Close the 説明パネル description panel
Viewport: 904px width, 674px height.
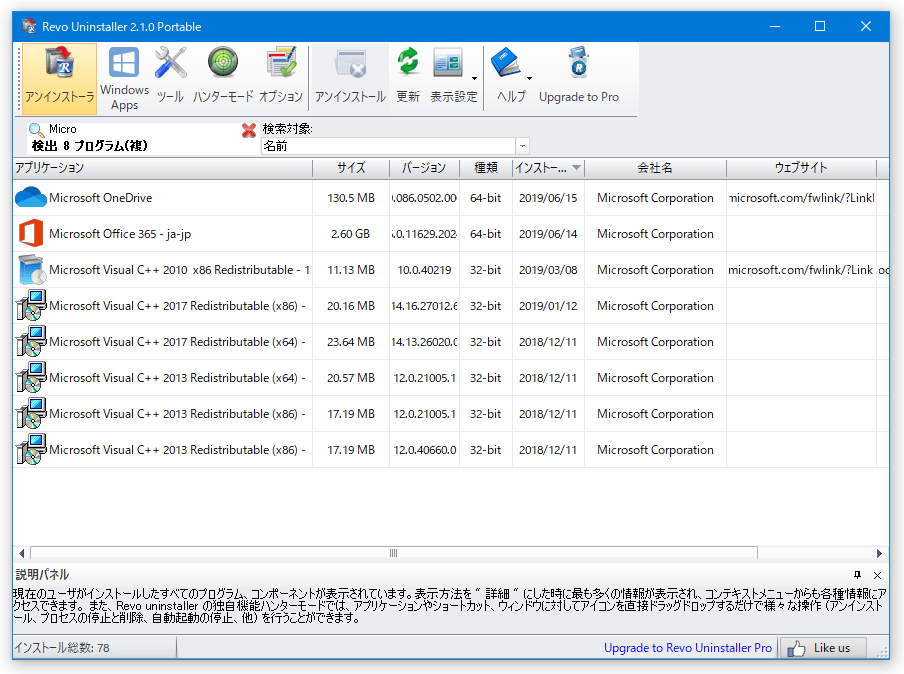tap(877, 575)
